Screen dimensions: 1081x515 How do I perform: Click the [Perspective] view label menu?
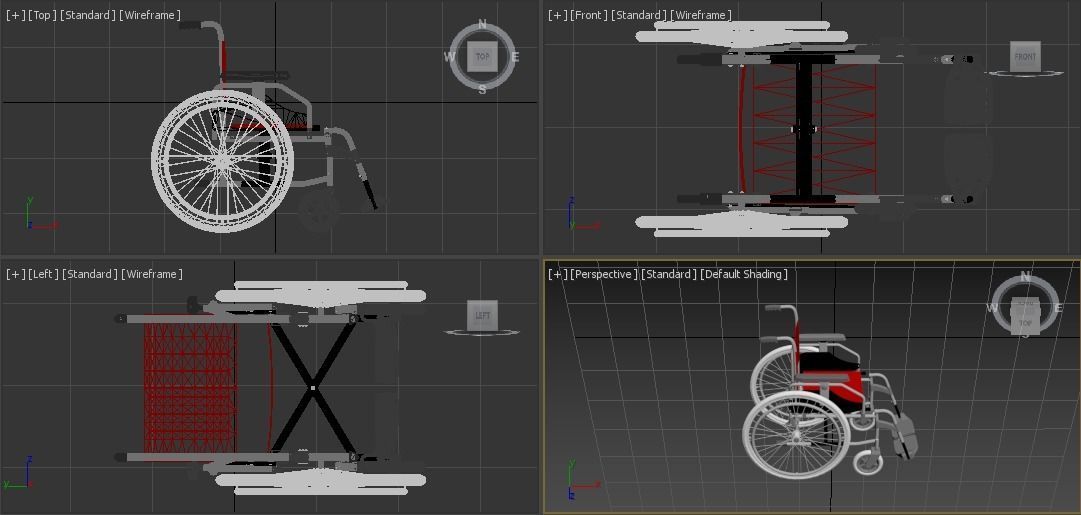coord(604,274)
